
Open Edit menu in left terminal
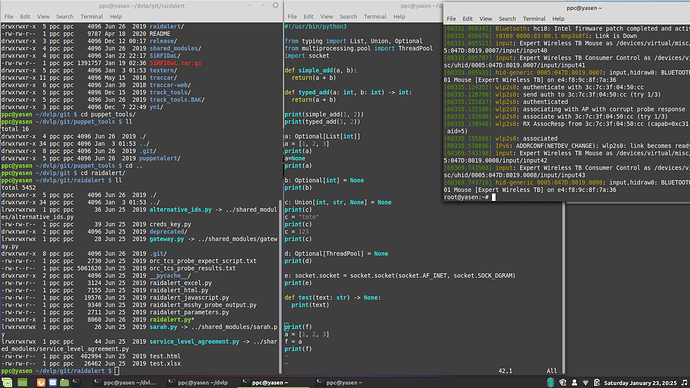[x=25, y=17]
